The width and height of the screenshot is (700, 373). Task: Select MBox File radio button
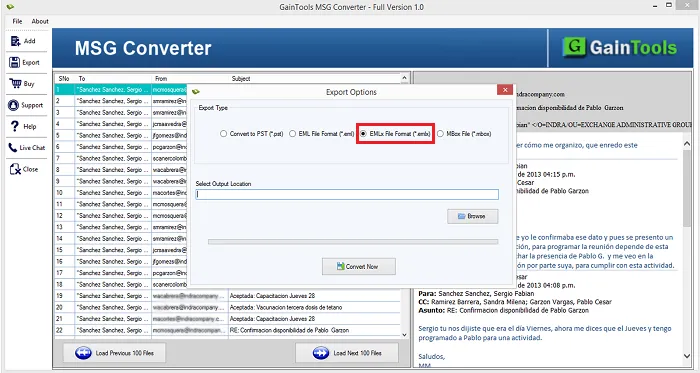[x=440, y=133]
